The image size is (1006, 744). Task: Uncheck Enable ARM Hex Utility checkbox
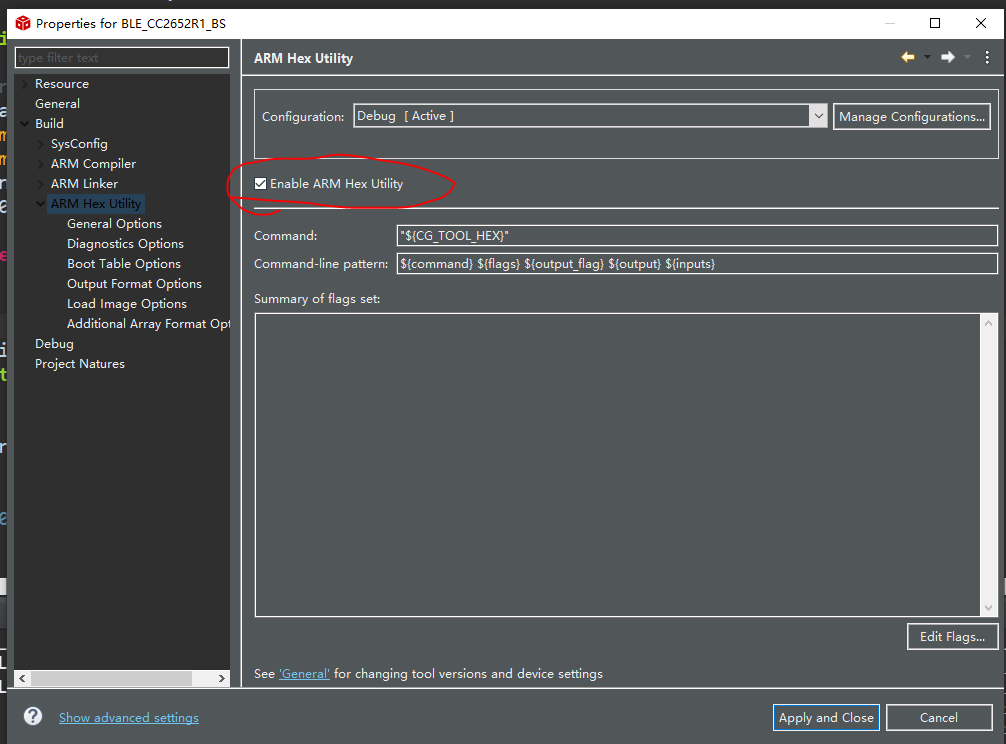pyautogui.click(x=260, y=184)
